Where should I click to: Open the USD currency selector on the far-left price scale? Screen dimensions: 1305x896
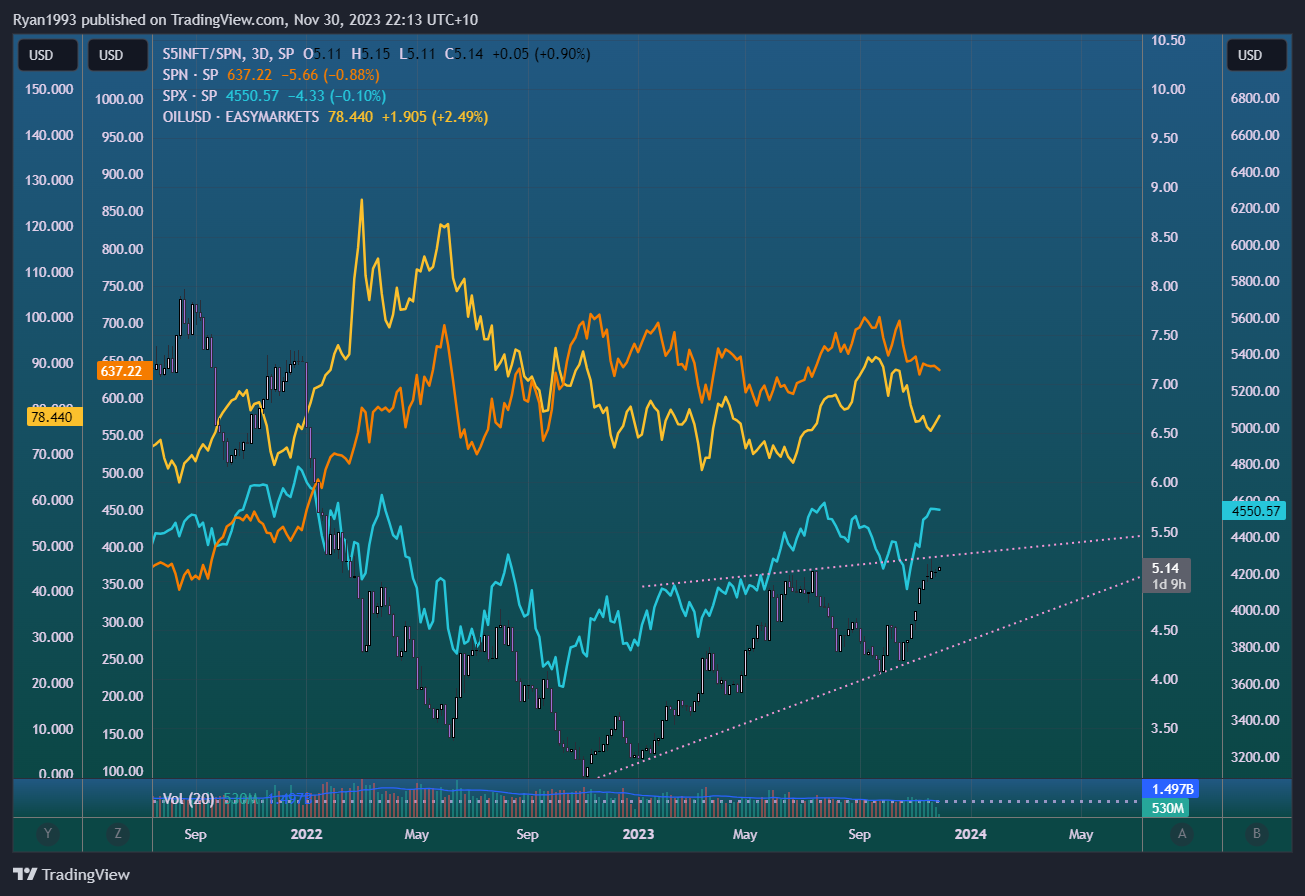click(x=46, y=55)
